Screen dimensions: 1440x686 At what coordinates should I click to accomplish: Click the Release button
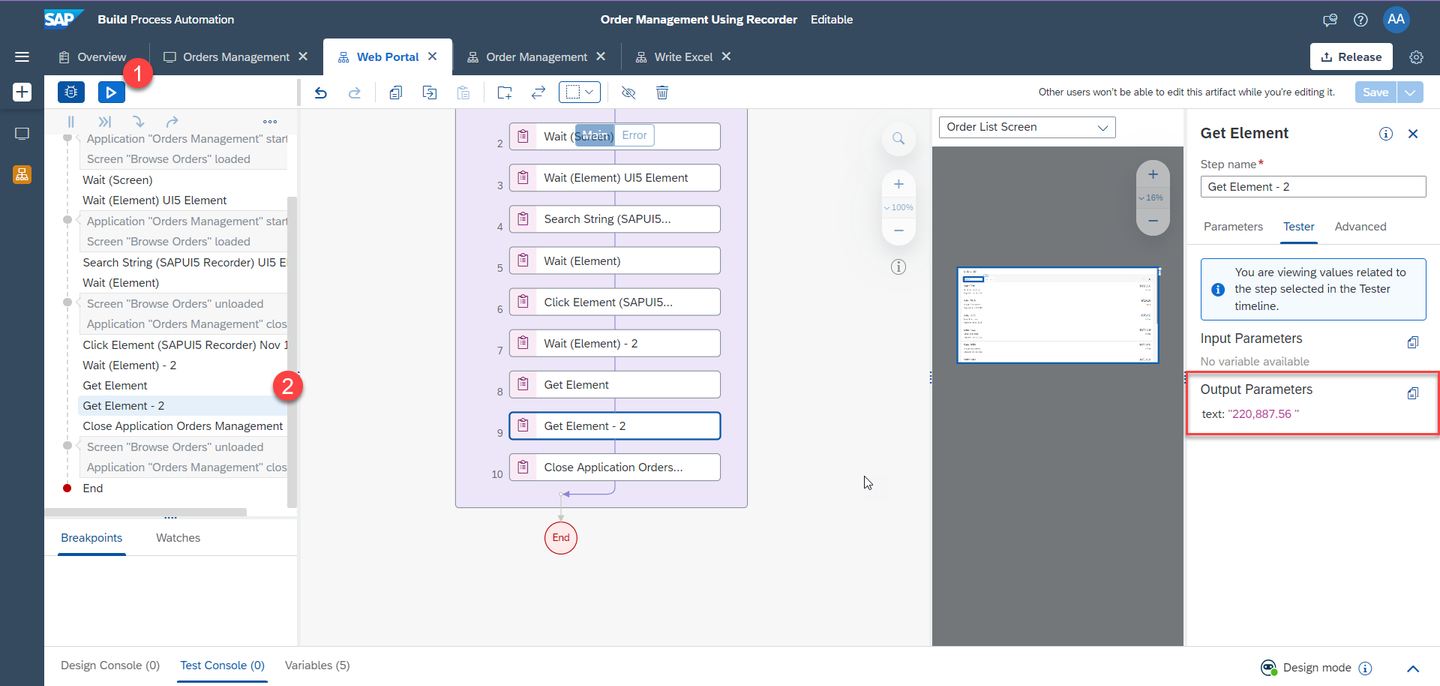pyautogui.click(x=1351, y=57)
